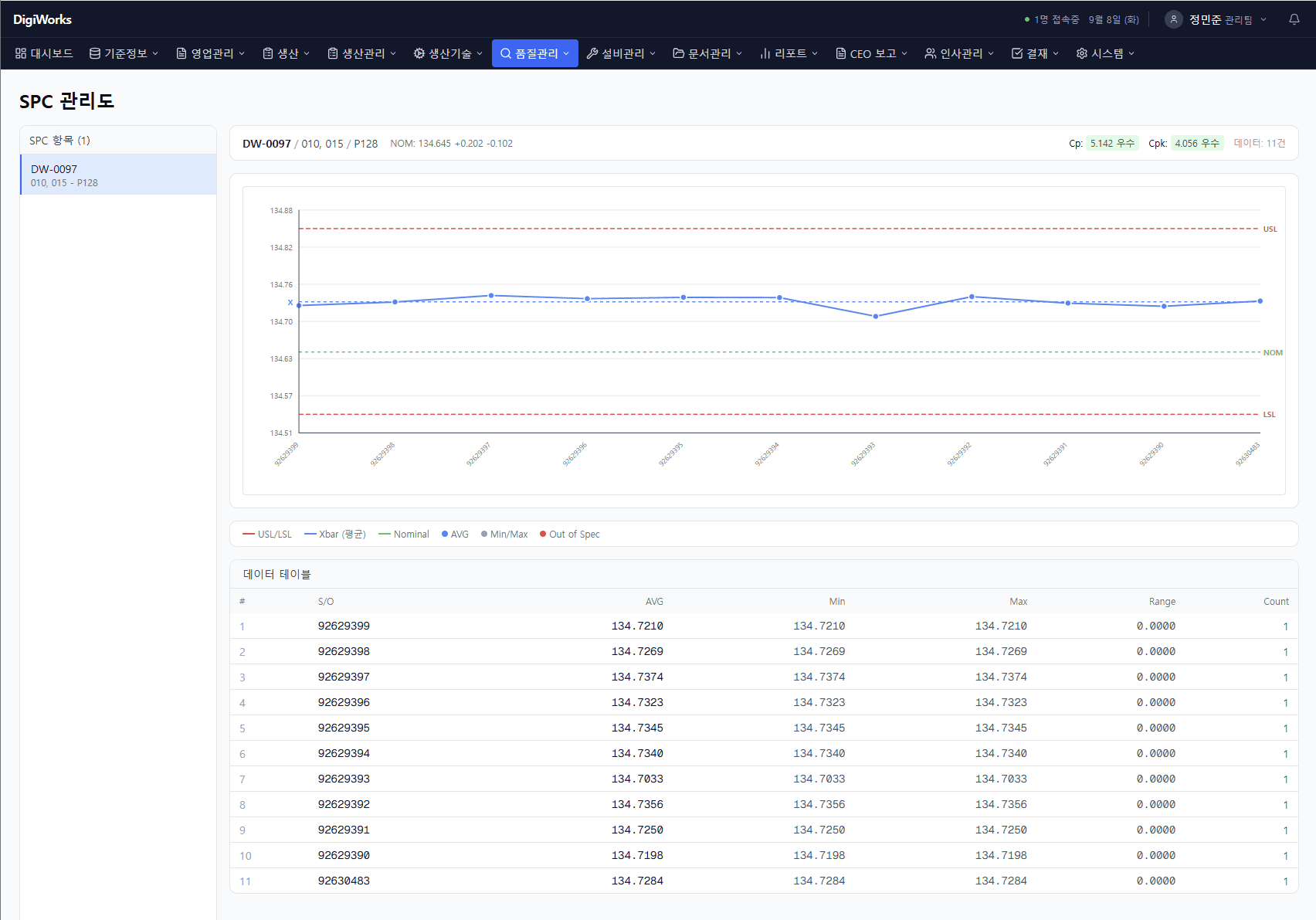Click the notification bell icon
The height and width of the screenshot is (920, 1316).
click(1294, 19)
